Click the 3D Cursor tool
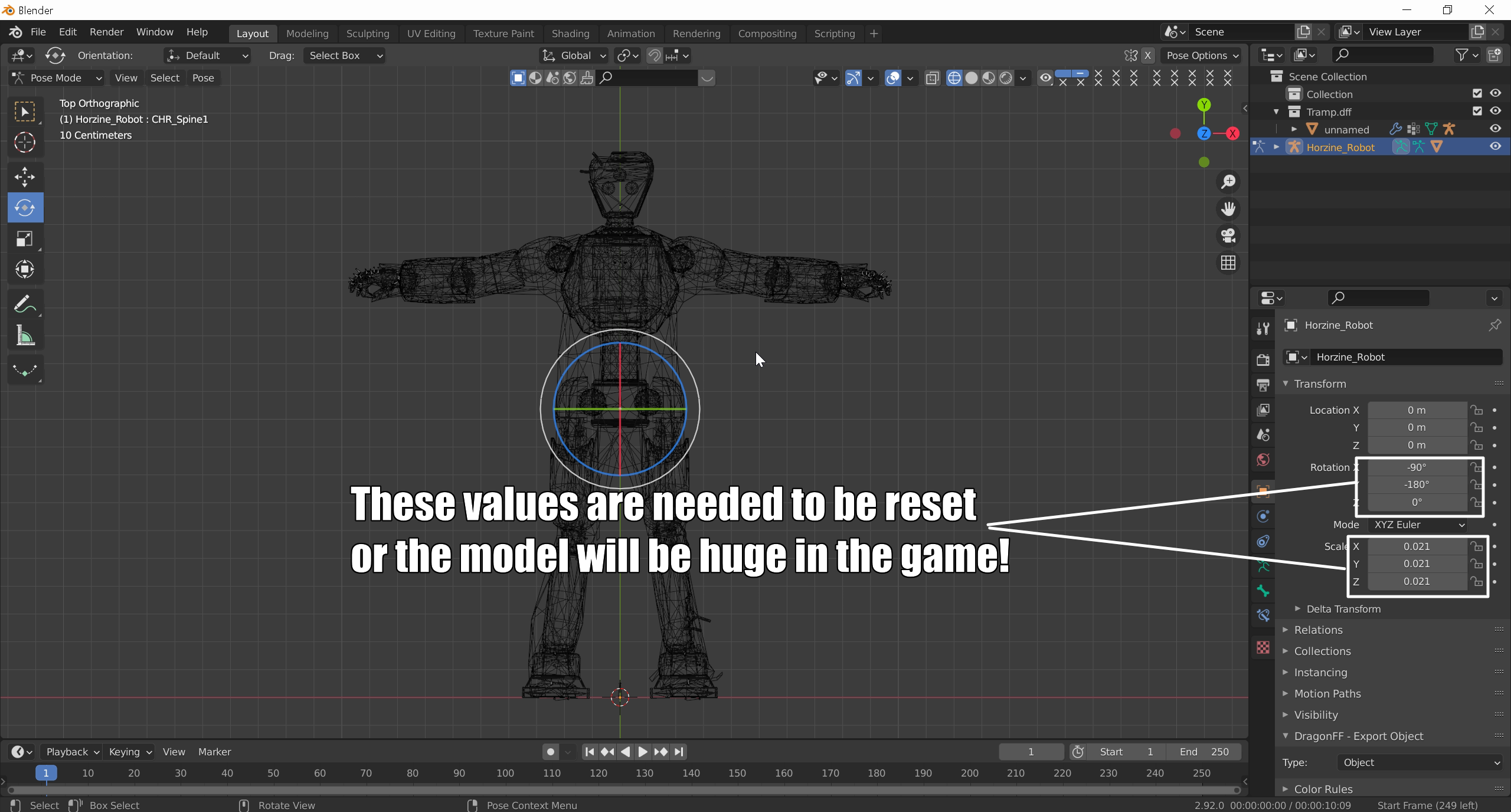This screenshot has height=812, width=1511. 24,142
